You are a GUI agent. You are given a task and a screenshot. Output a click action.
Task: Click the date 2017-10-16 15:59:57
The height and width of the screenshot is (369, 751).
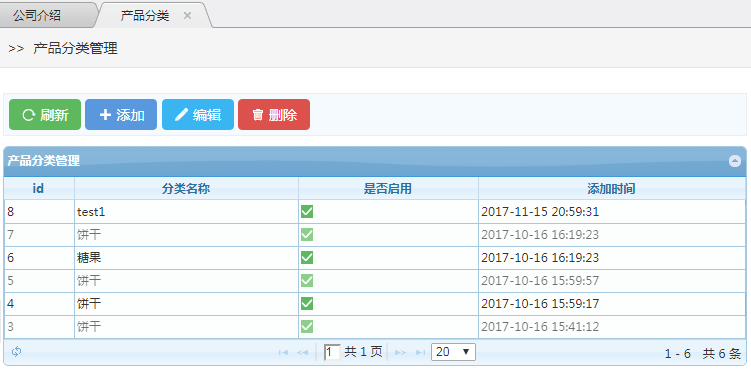coord(540,281)
